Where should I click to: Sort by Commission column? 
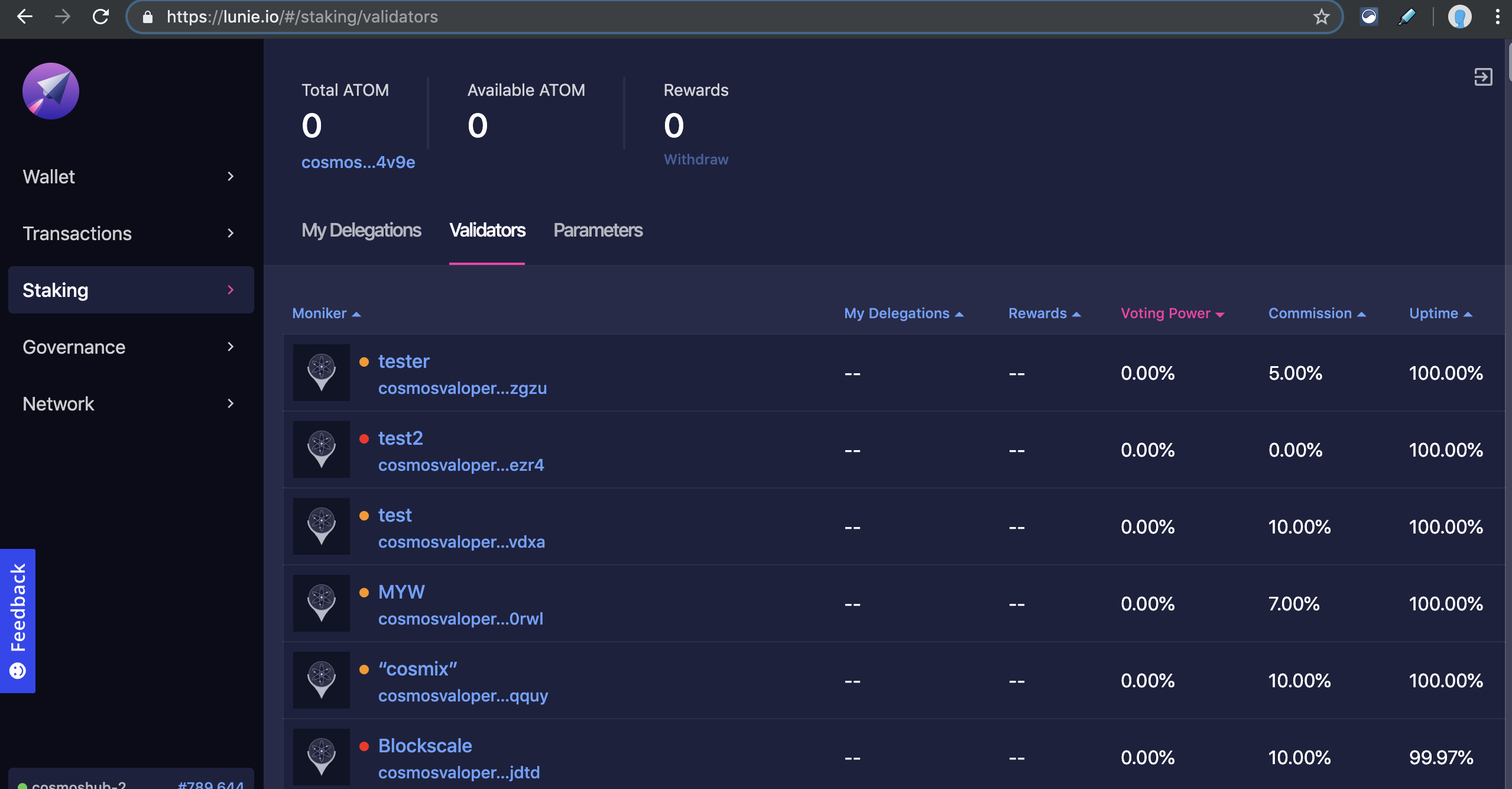pos(1317,313)
